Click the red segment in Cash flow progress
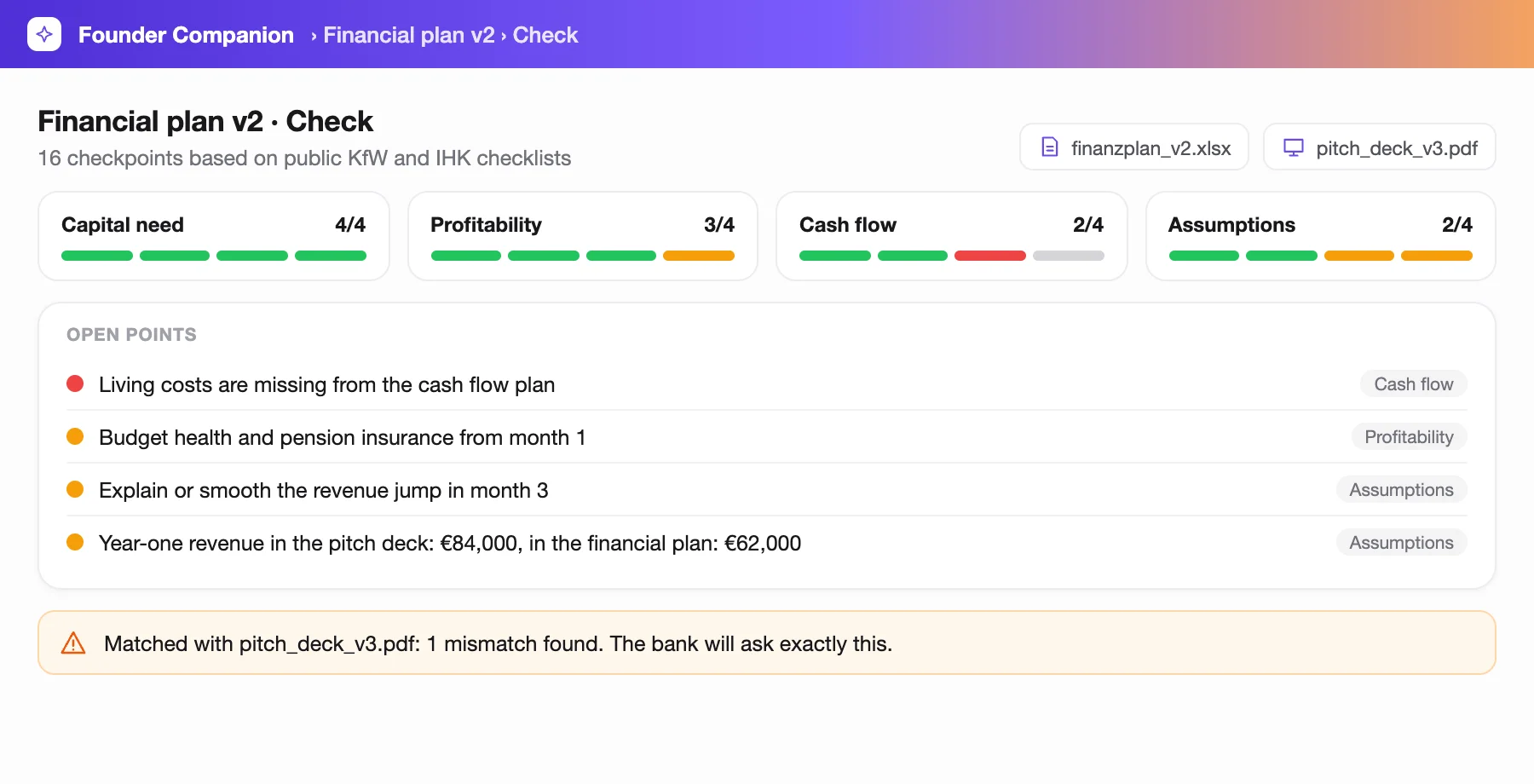The image size is (1534, 784). tap(990, 256)
